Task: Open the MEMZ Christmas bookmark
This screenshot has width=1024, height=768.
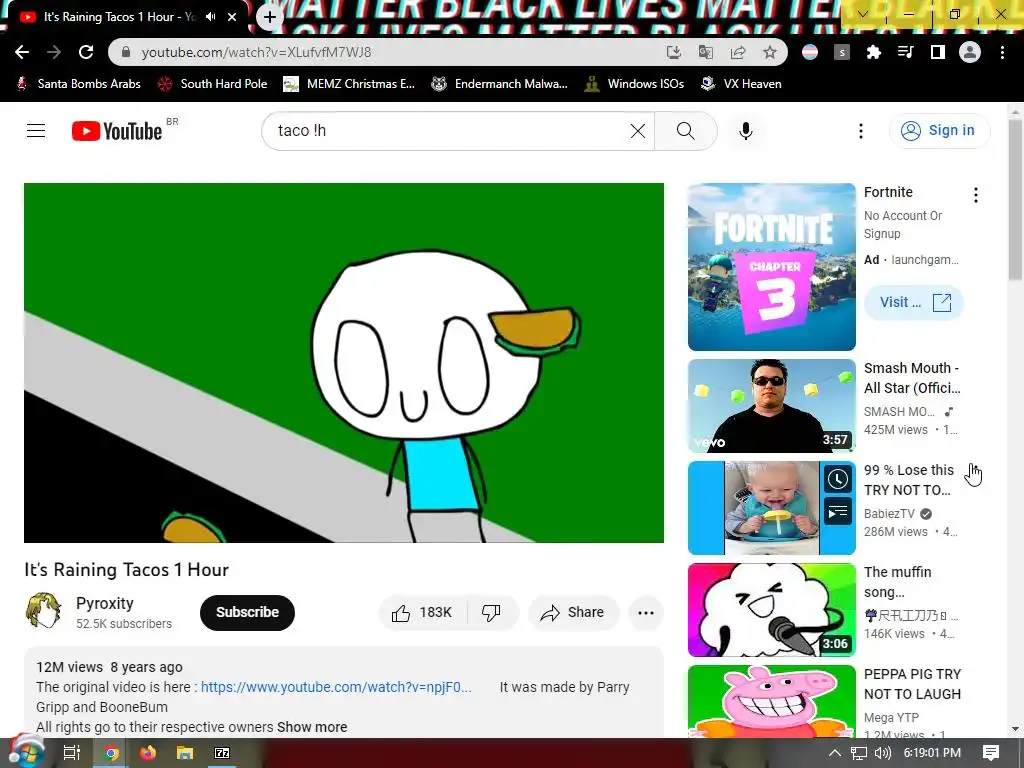Action: click(349, 84)
